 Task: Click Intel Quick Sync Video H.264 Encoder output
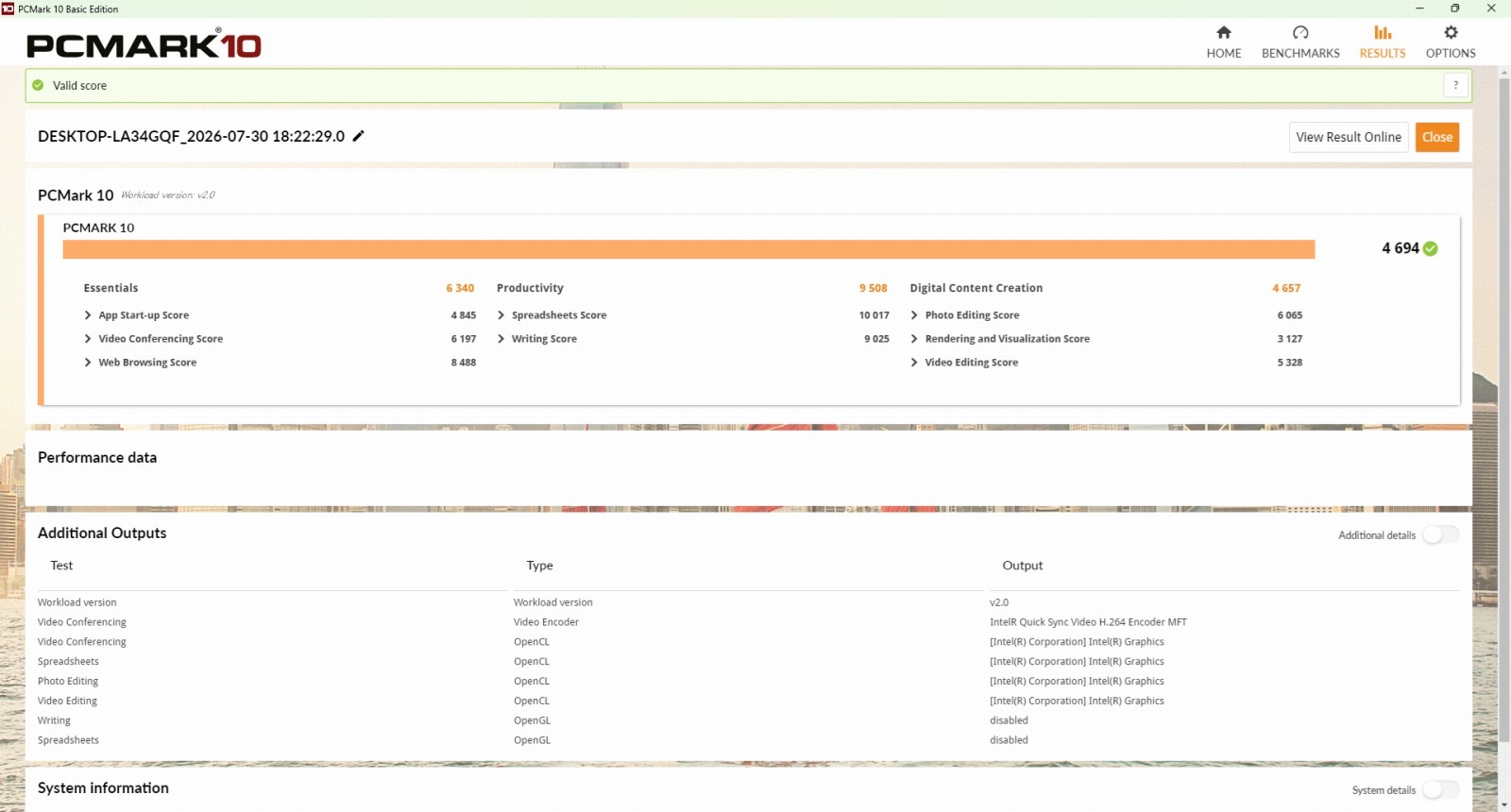[1088, 622]
